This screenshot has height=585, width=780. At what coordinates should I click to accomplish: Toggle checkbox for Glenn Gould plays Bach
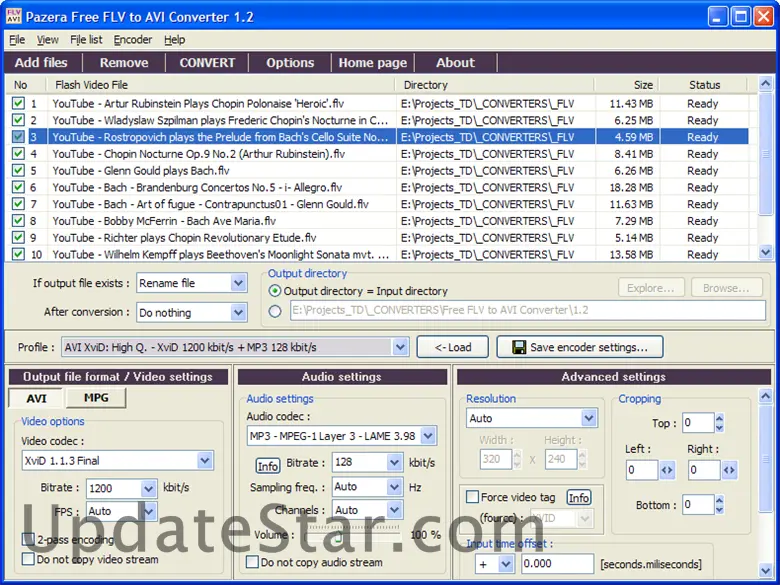[x=18, y=171]
